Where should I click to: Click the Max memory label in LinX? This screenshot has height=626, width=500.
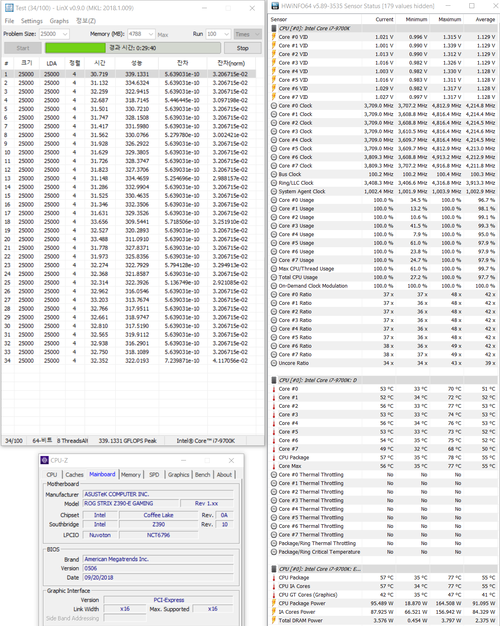pyautogui.click(x=163, y=35)
